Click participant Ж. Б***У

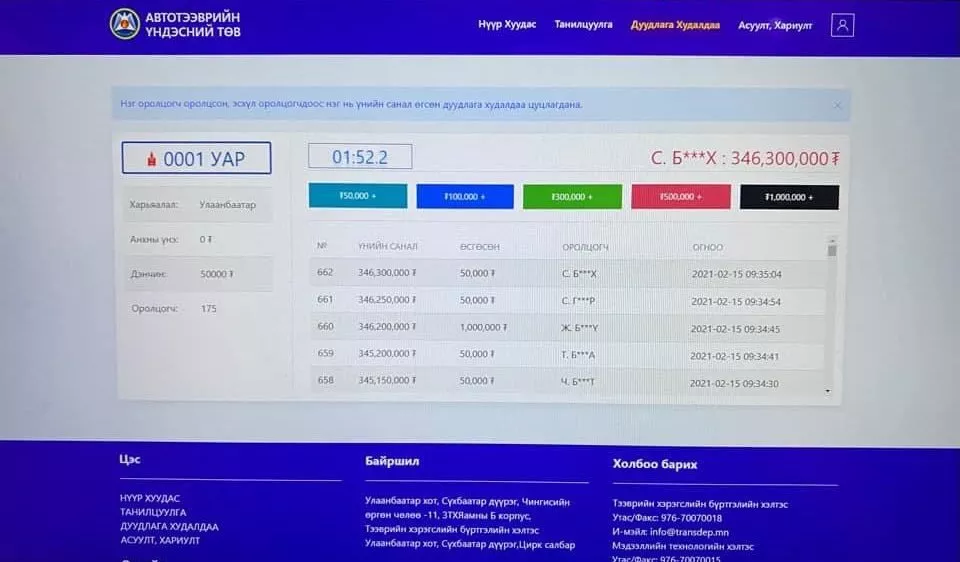pos(579,328)
